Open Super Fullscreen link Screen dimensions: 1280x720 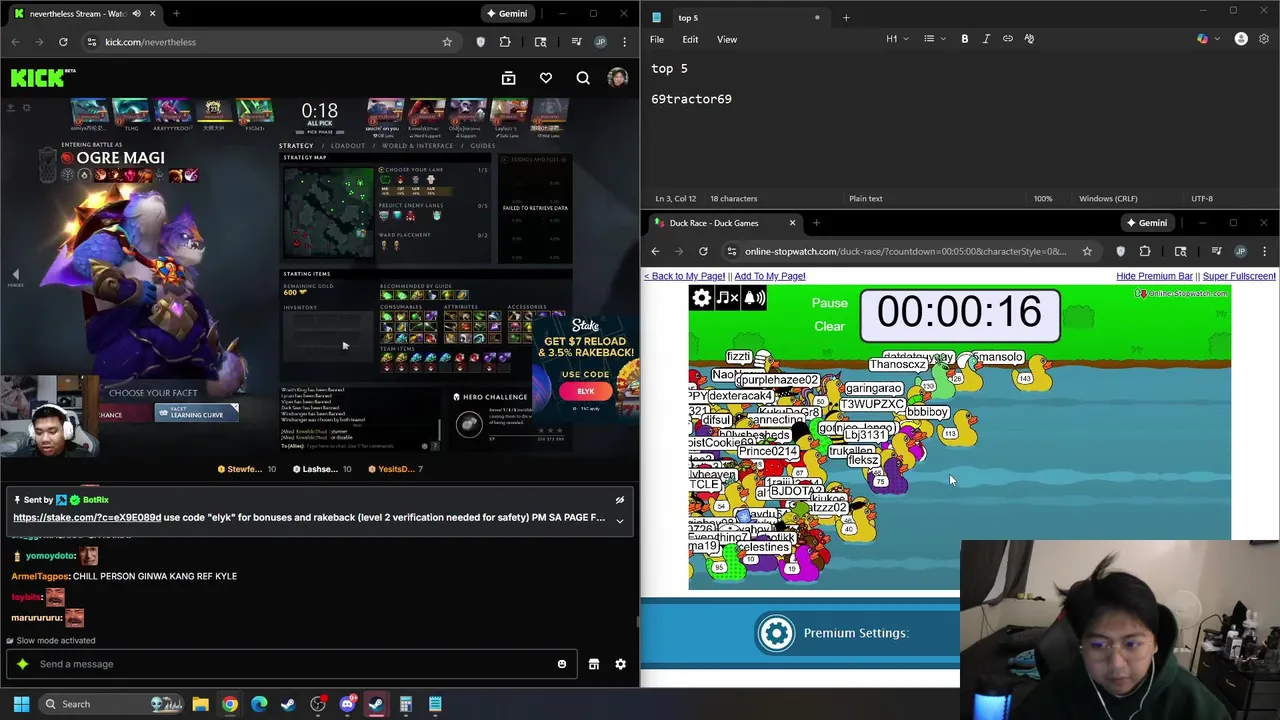point(1239,276)
